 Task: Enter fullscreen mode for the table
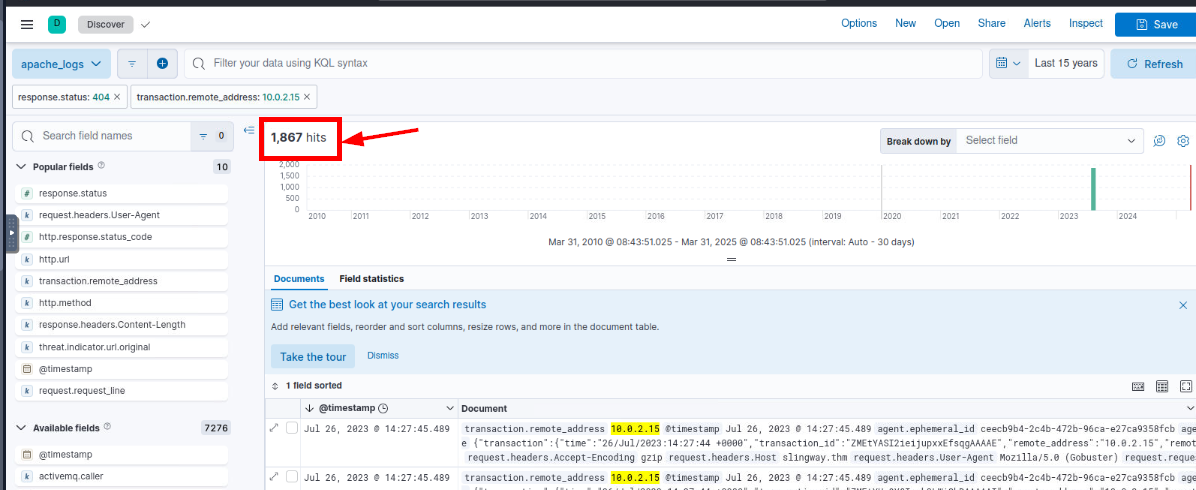tap(1186, 387)
